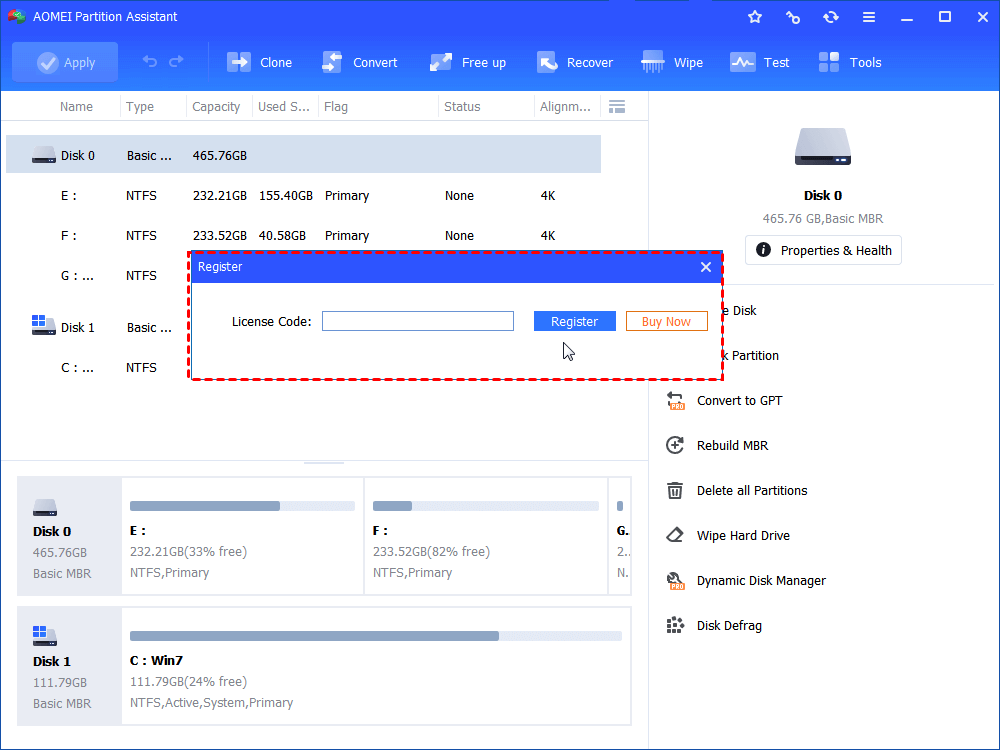Screen dimensions: 1000x750
Task: Select the G: partition block in disk map
Action: click(620, 536)
